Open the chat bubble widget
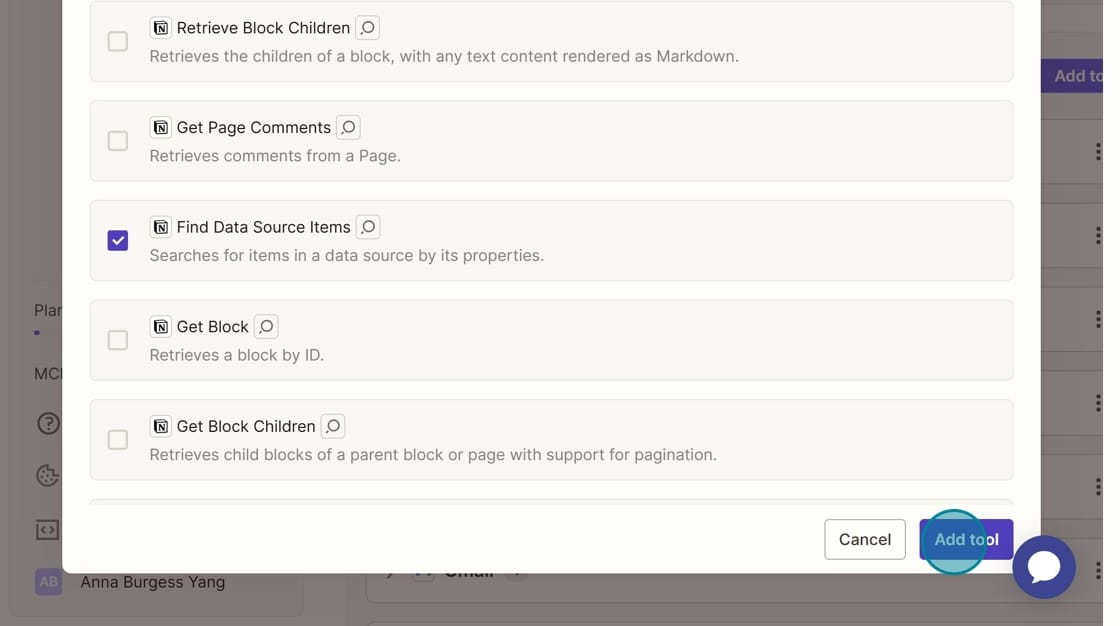Image resolution: width=1120 pixels, height=626 pixels. tap(1044, 567)
